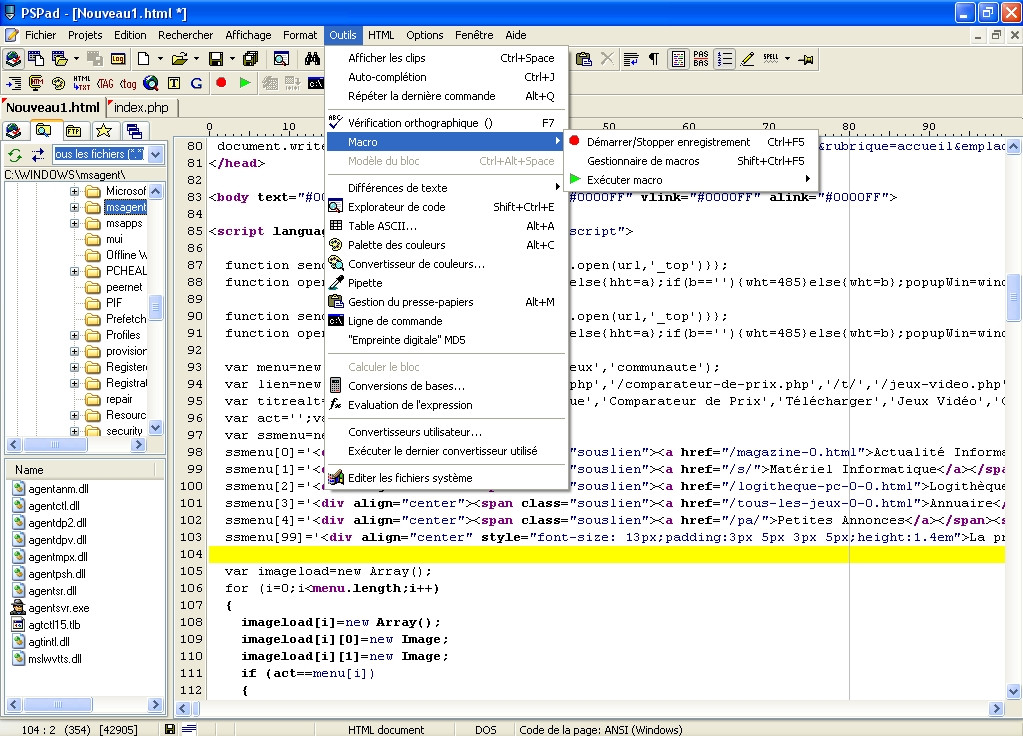Expand the Profiles folder tree node
The height and width of the screenshot is (736, 1023).
74,335
